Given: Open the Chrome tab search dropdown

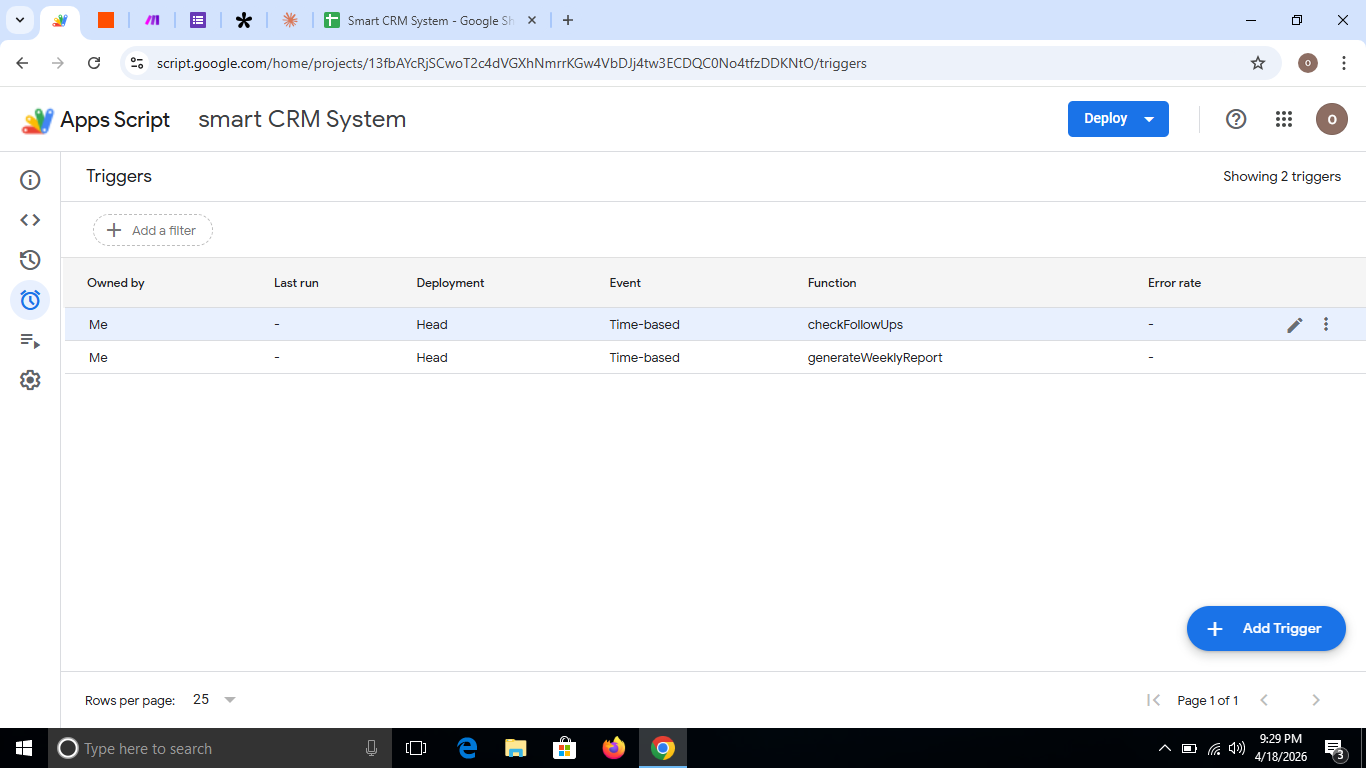Looking at the screenshot, I should pos(19,20).
